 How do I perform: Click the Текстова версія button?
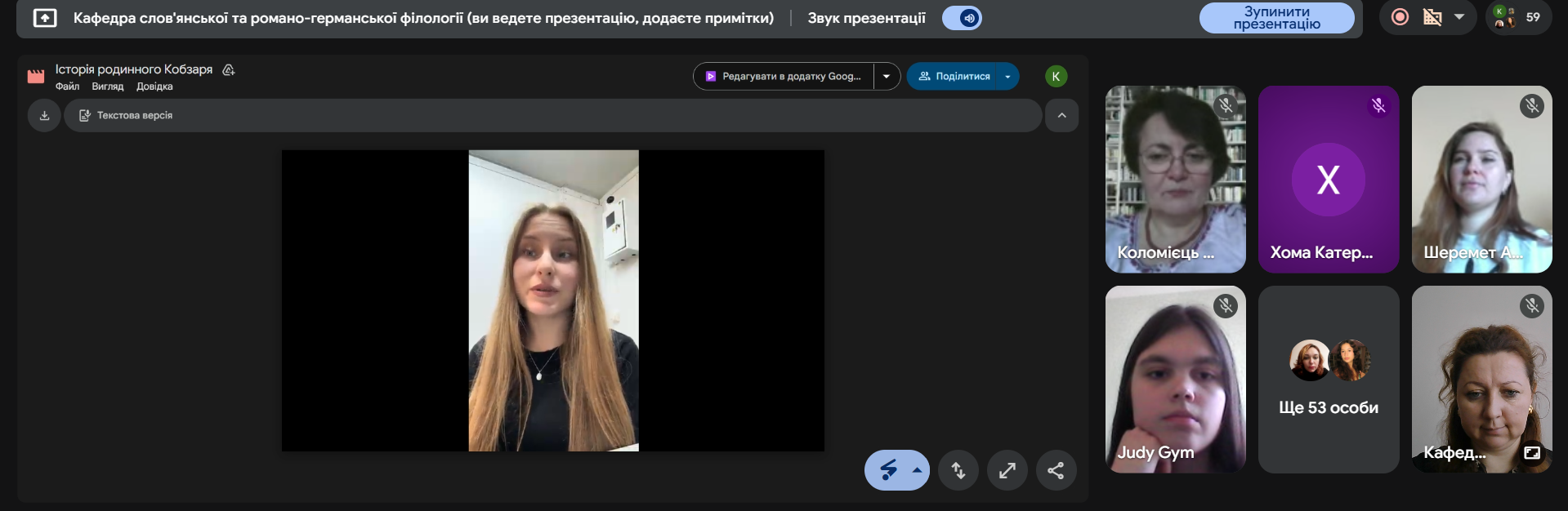126,116
